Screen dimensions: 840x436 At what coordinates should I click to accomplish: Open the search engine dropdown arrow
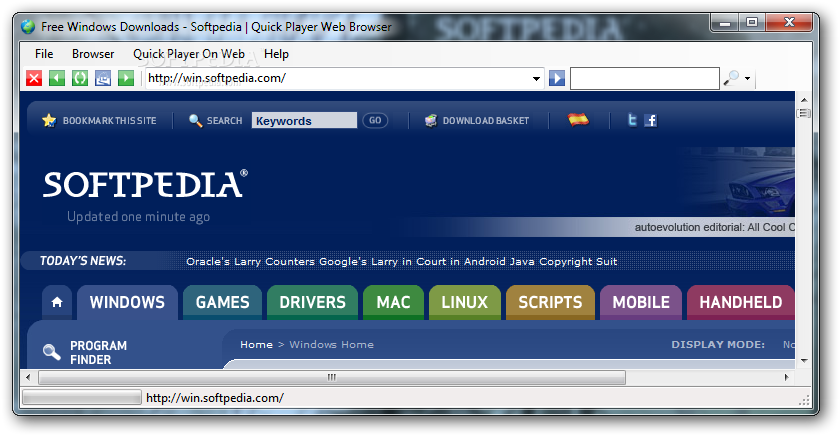(747, 79)
